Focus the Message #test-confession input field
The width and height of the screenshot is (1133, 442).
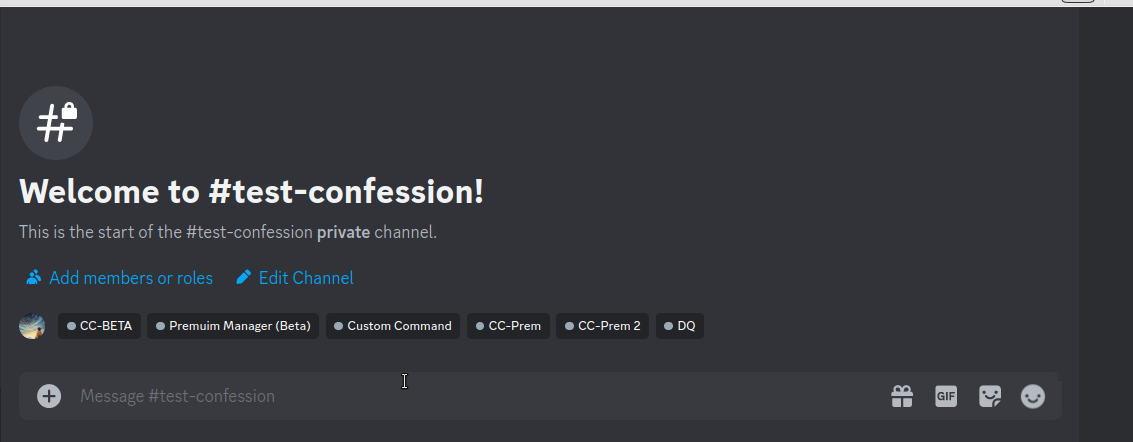[x=477, y=396]
